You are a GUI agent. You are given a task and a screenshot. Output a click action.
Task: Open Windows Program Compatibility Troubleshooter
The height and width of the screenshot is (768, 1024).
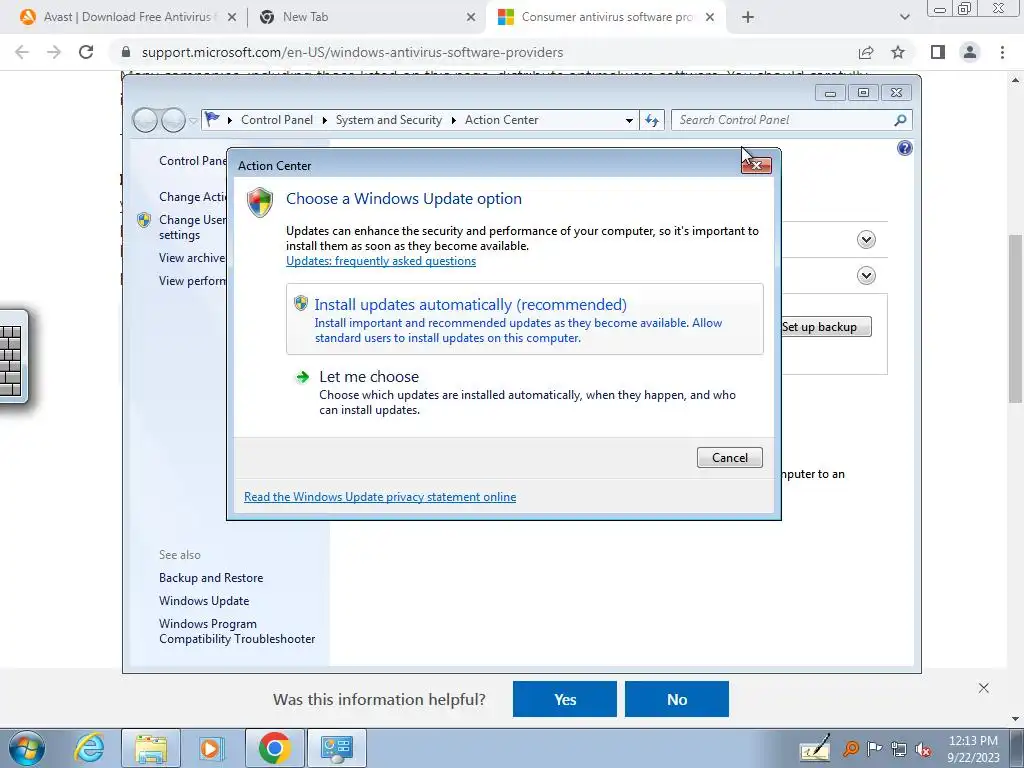pyautogui.click(x=237, y=632)
